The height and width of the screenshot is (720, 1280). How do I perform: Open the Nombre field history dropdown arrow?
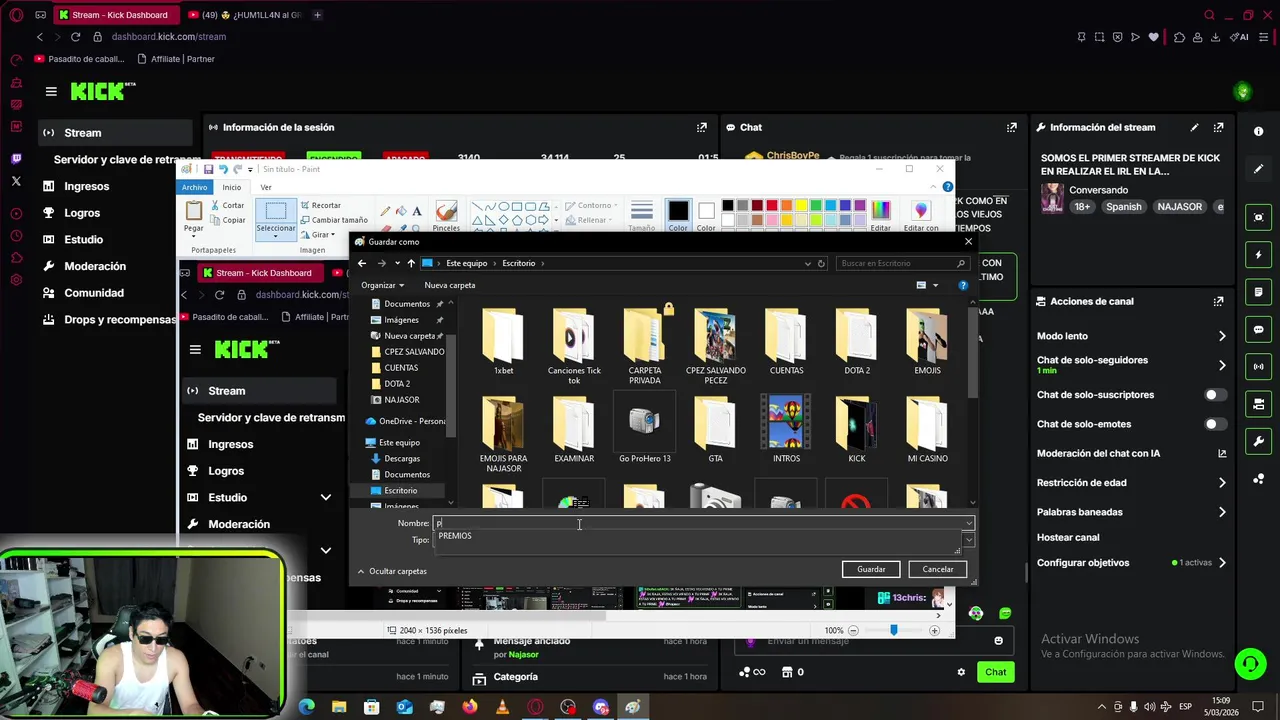968,523
